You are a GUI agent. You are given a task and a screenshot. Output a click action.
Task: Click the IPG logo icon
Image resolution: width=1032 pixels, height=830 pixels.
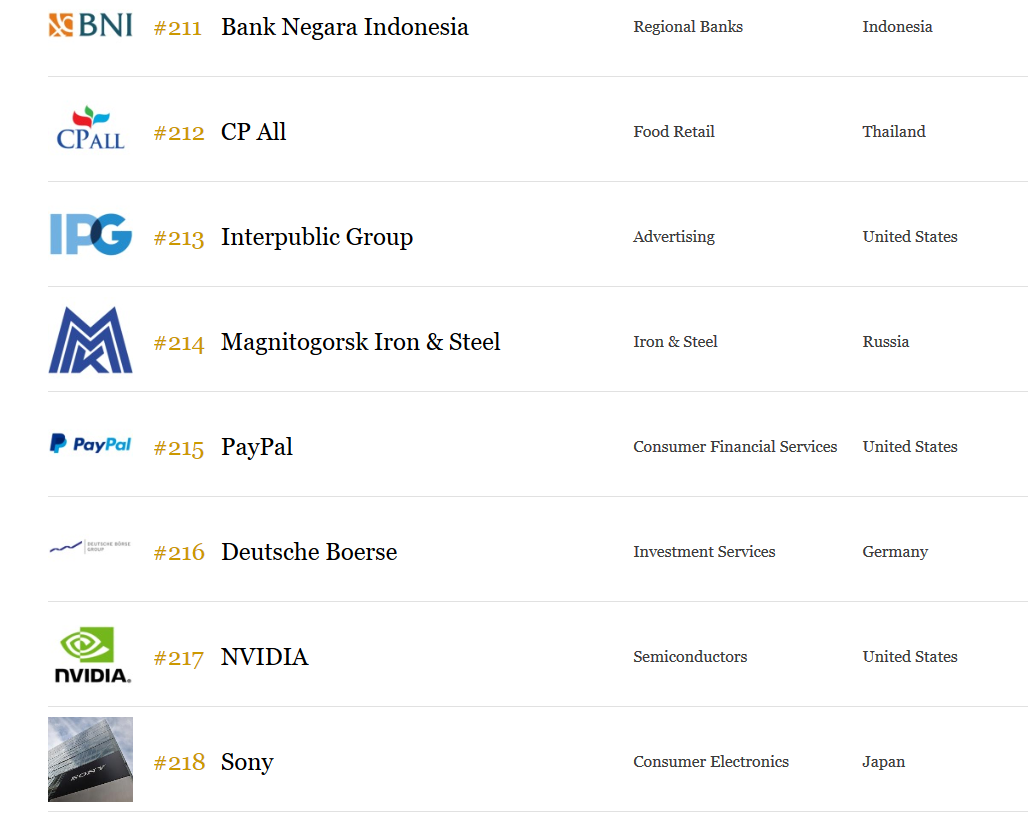click(90, 234)
